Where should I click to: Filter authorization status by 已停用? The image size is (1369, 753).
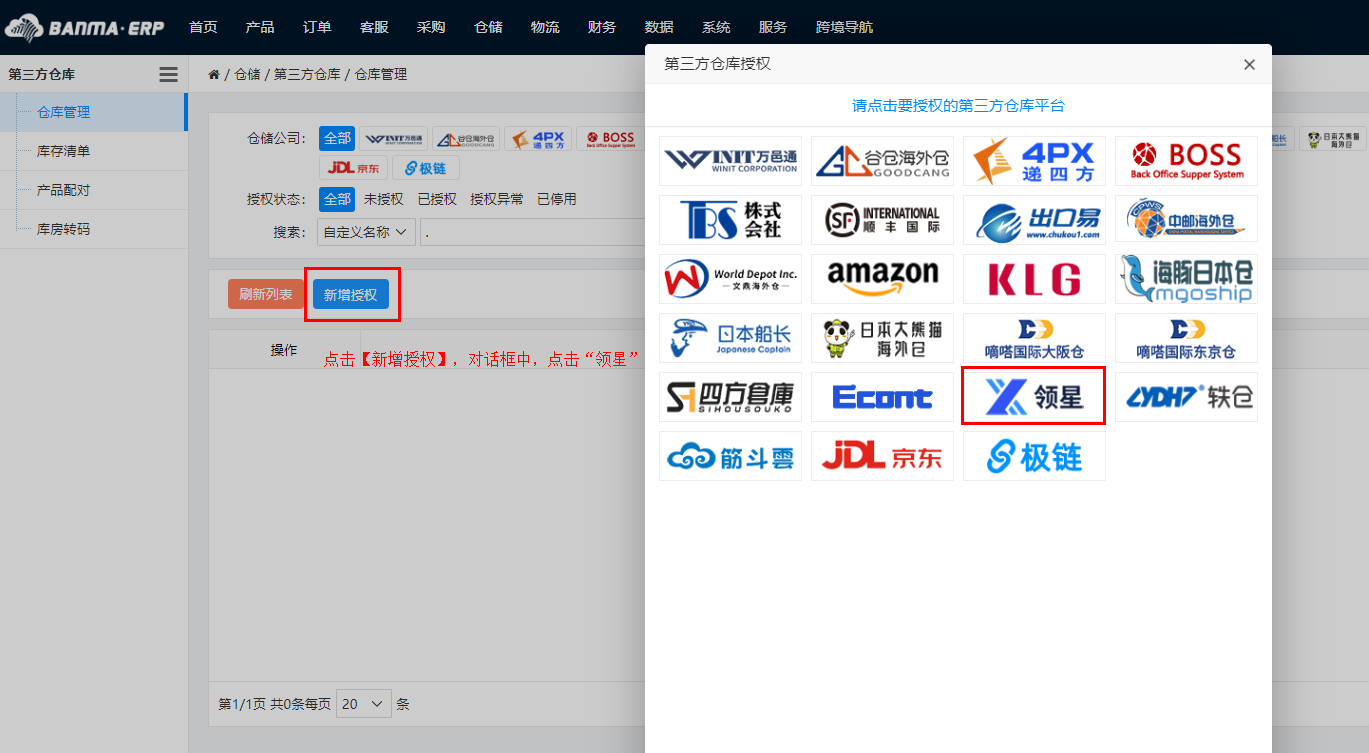[556, 199]
